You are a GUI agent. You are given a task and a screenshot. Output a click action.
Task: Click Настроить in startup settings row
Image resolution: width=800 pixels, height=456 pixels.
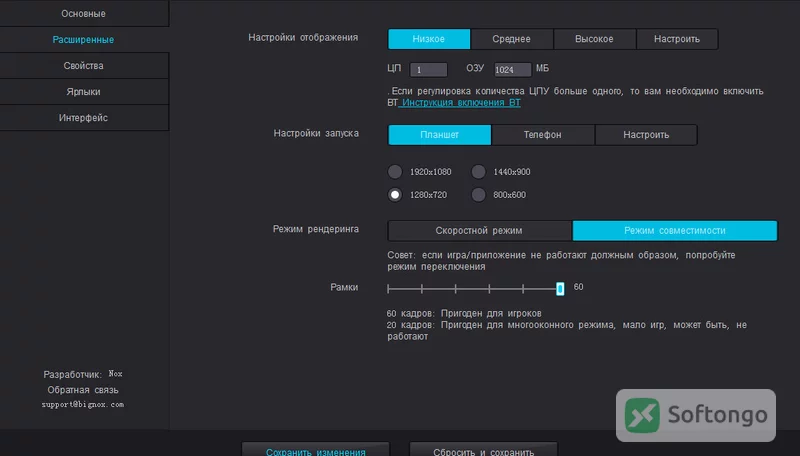646,135
